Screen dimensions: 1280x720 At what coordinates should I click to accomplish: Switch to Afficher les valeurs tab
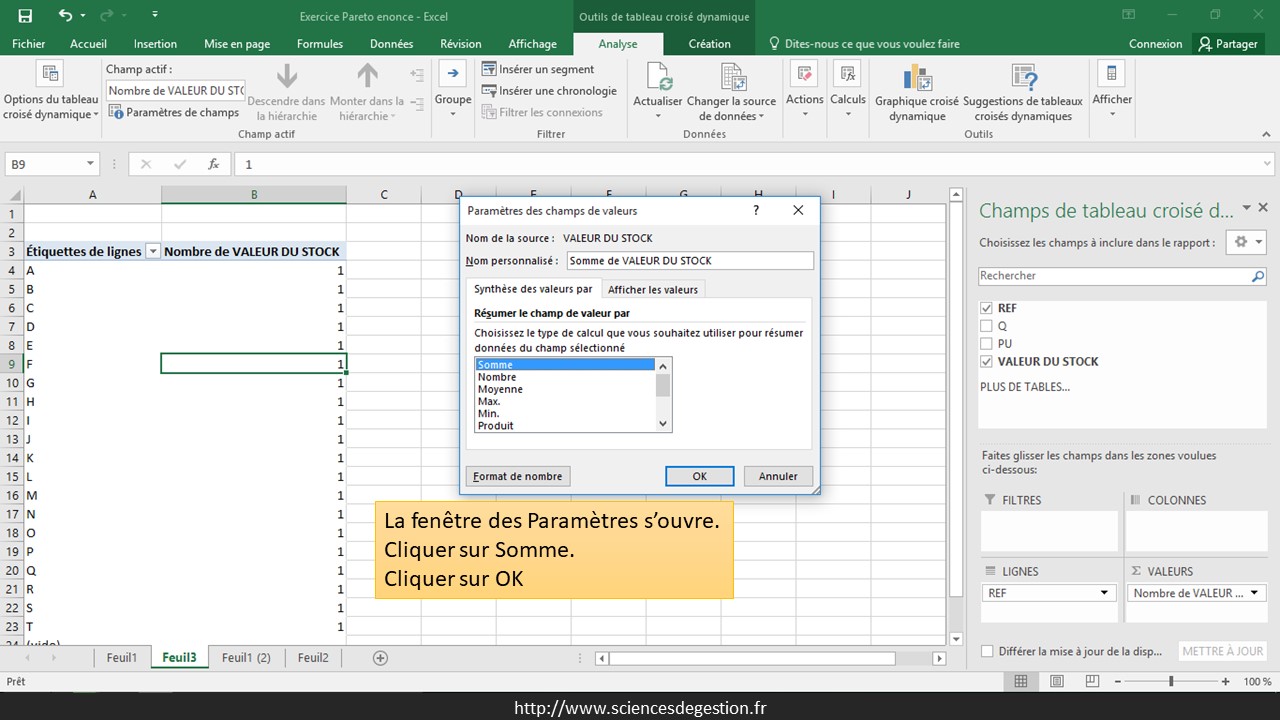pos(652,289)
